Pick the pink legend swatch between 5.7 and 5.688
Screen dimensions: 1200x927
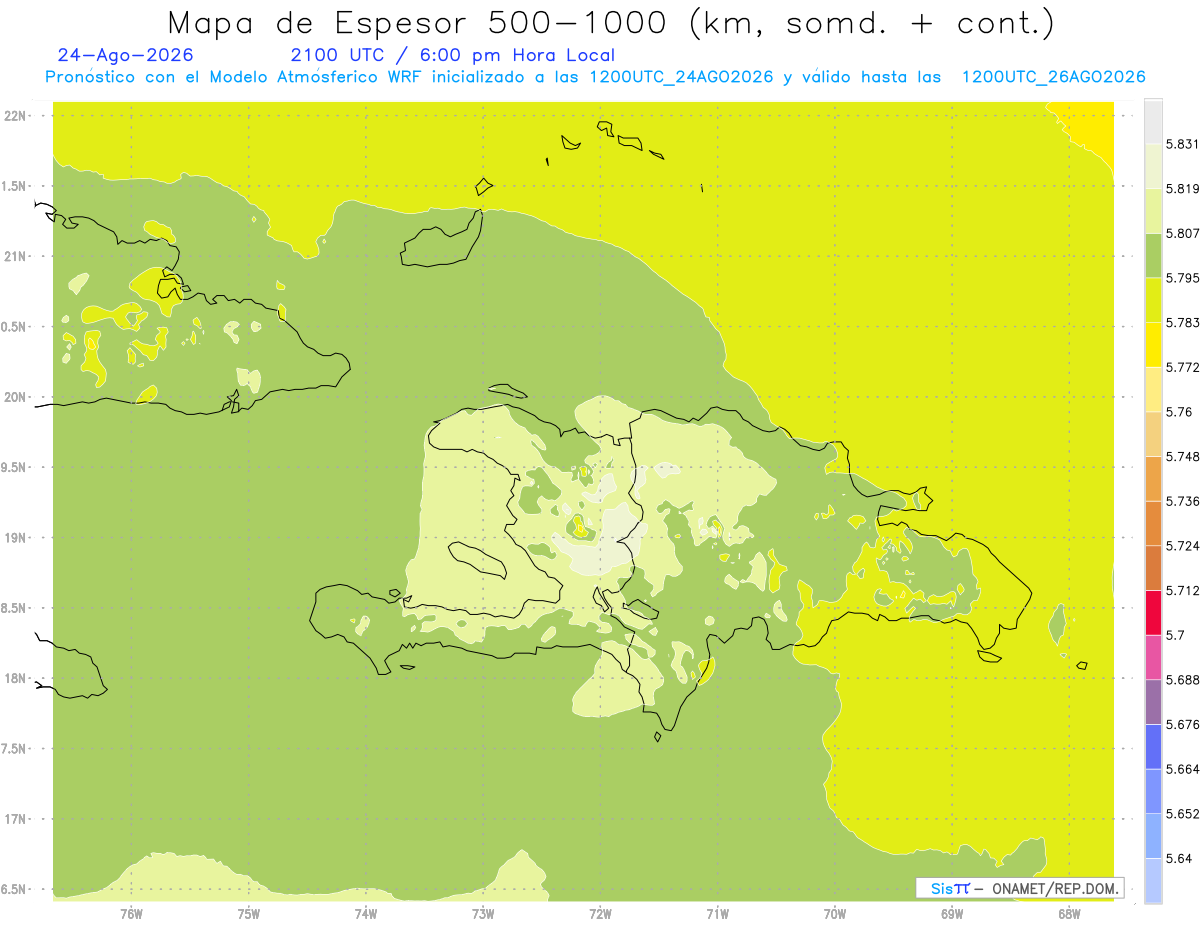pos(1153,657)
